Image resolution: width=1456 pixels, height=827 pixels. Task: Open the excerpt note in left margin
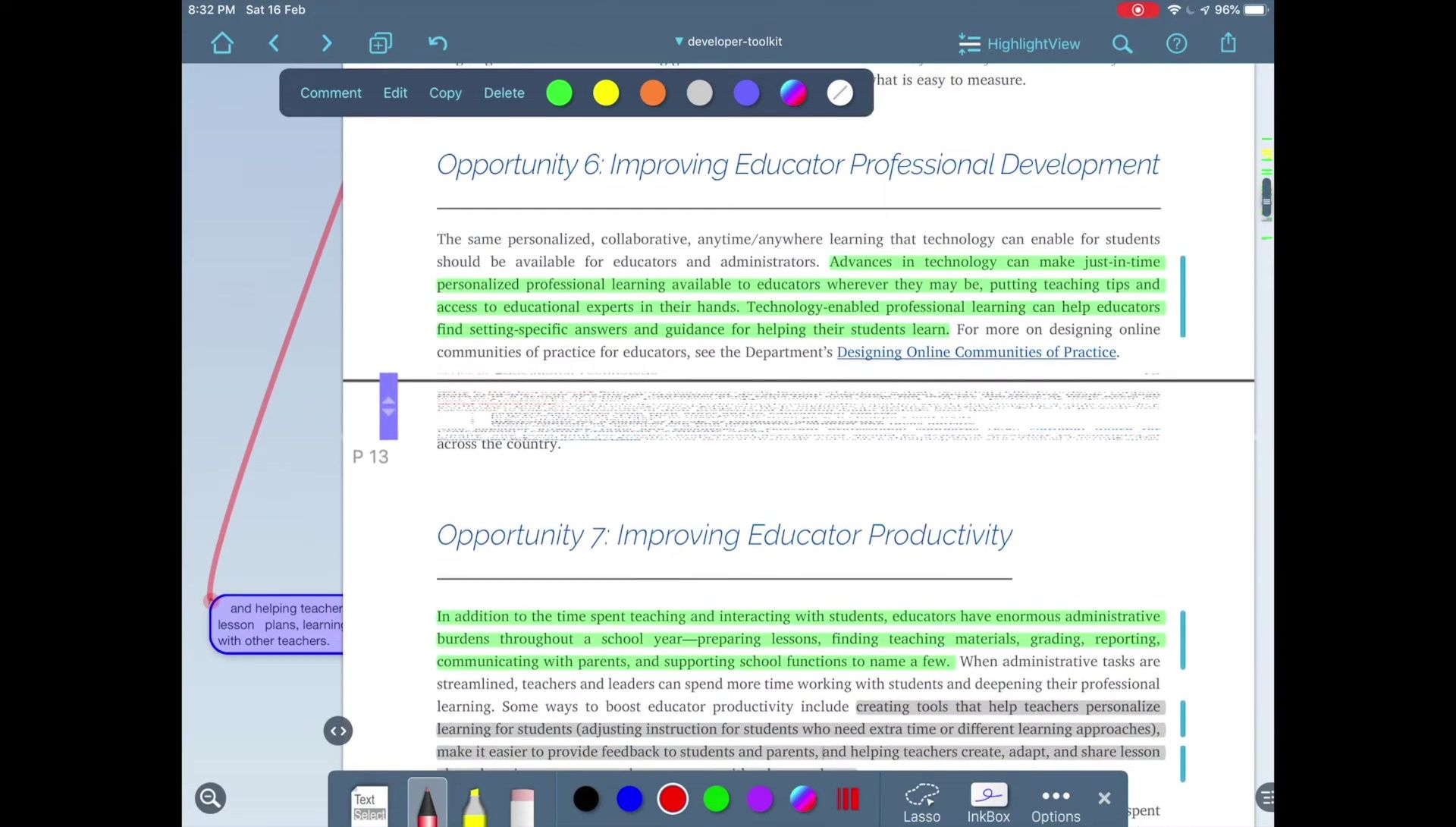[277, 624]
